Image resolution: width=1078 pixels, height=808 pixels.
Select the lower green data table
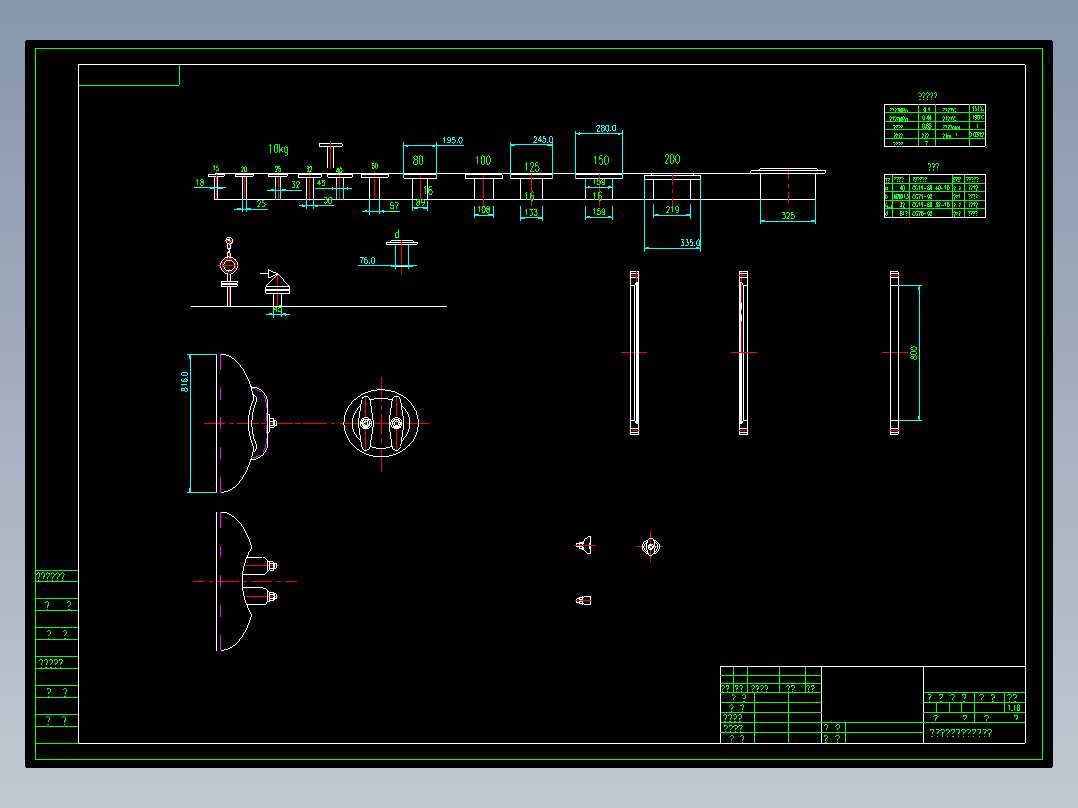click(x=935, y=196)
